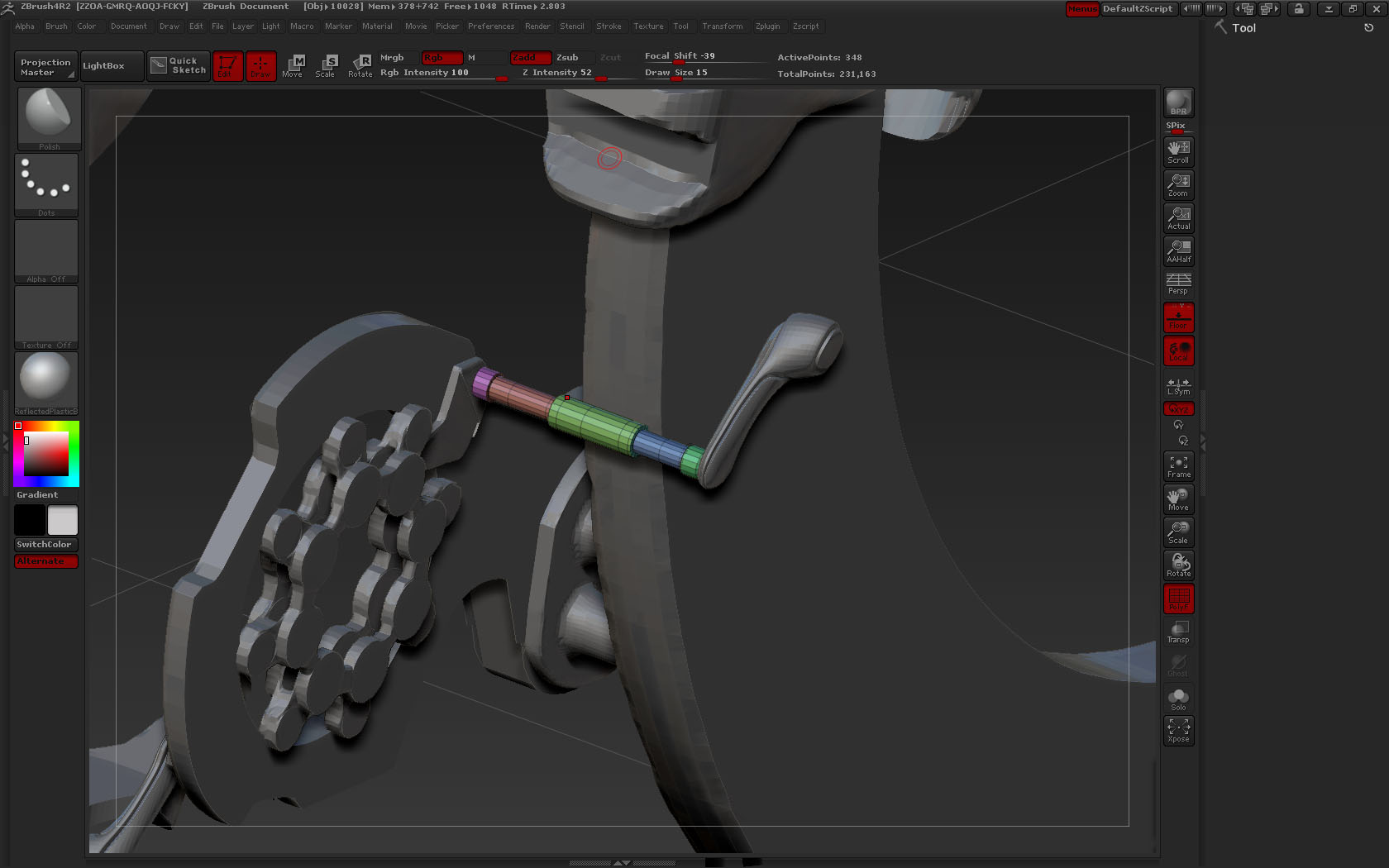The height and width of the screenshot is (868, 1389).
Task: Toggle the Ghost transparency button
Action: click(x=1178, y=665)
